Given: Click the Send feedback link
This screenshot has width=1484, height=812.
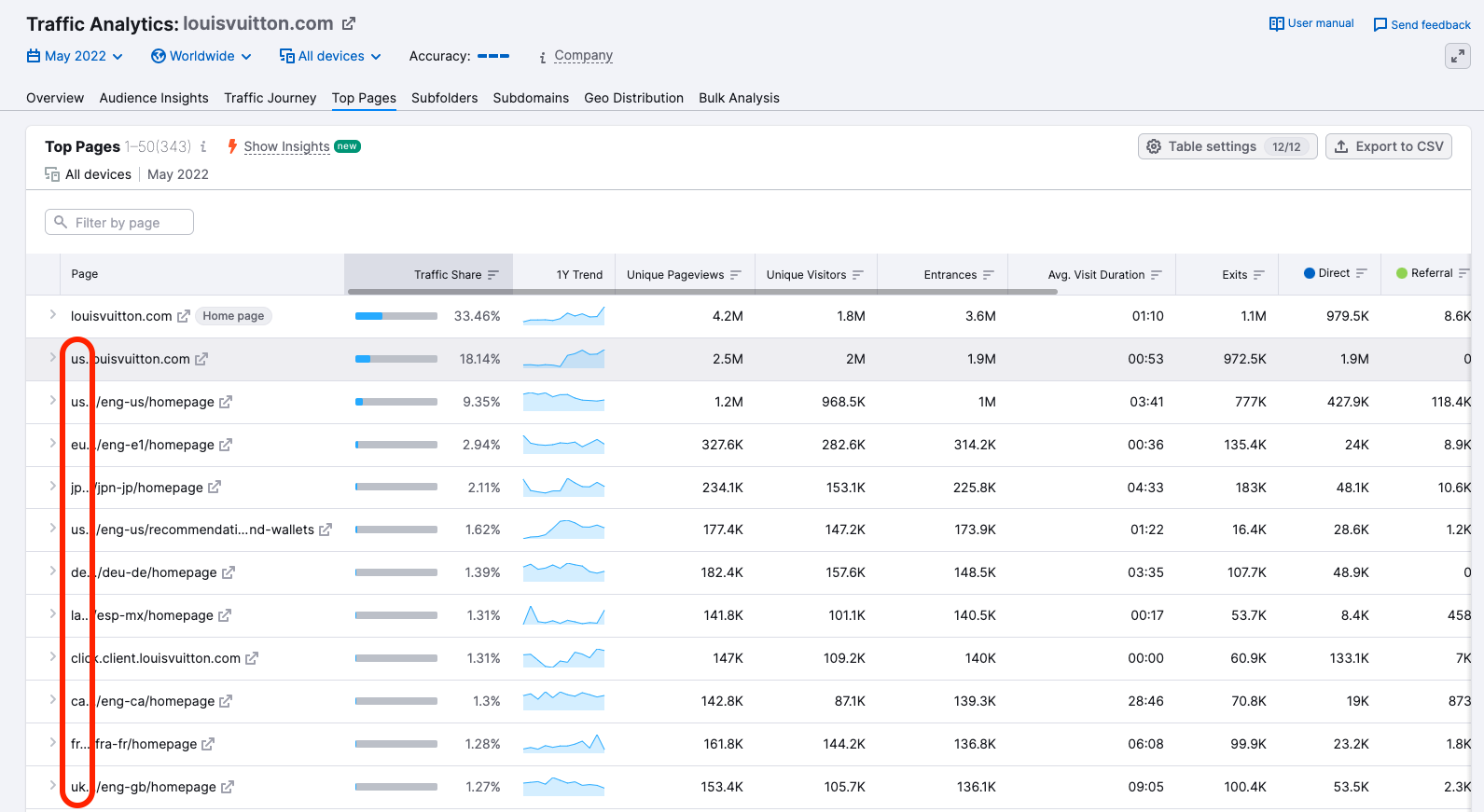Looking at the screenshot, I should pyautogui.click(x=1431, y=25).
